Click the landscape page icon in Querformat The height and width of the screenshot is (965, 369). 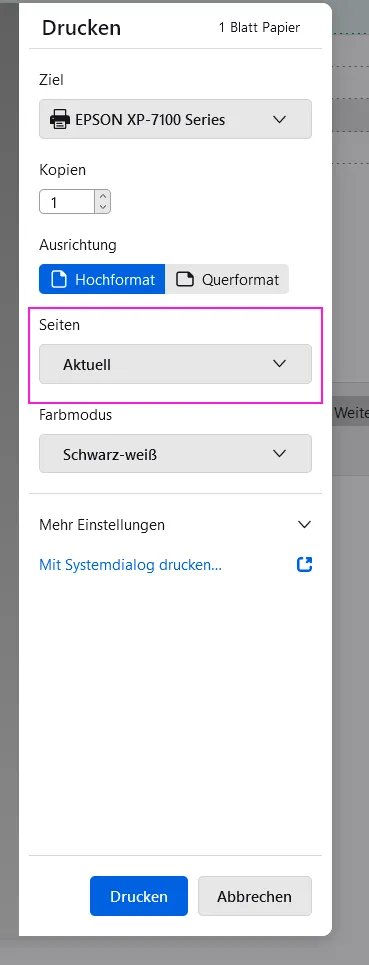(184, 279)
